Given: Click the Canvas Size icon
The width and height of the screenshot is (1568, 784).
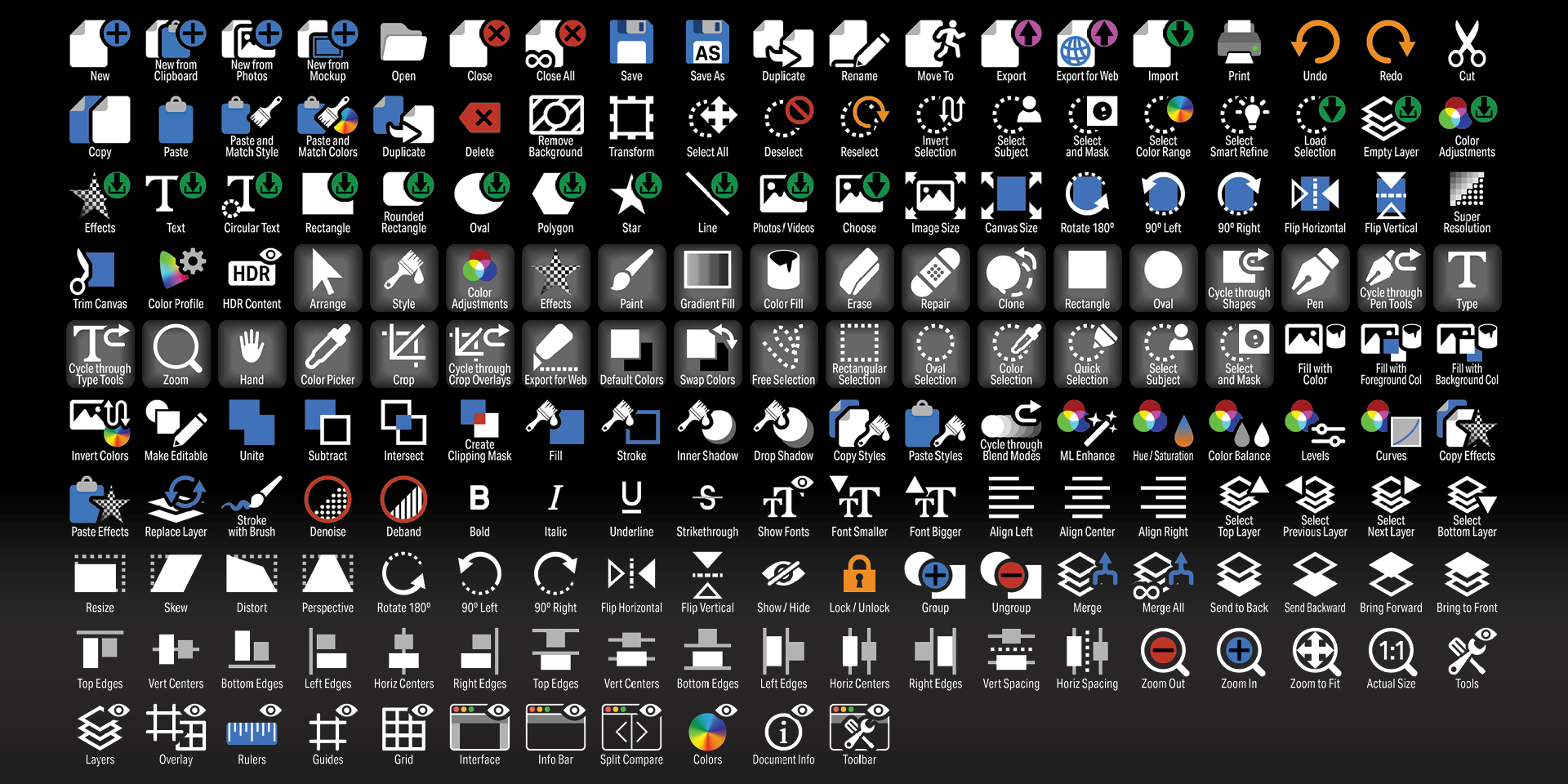Looking at the screenshot, I should [1011, 195].
